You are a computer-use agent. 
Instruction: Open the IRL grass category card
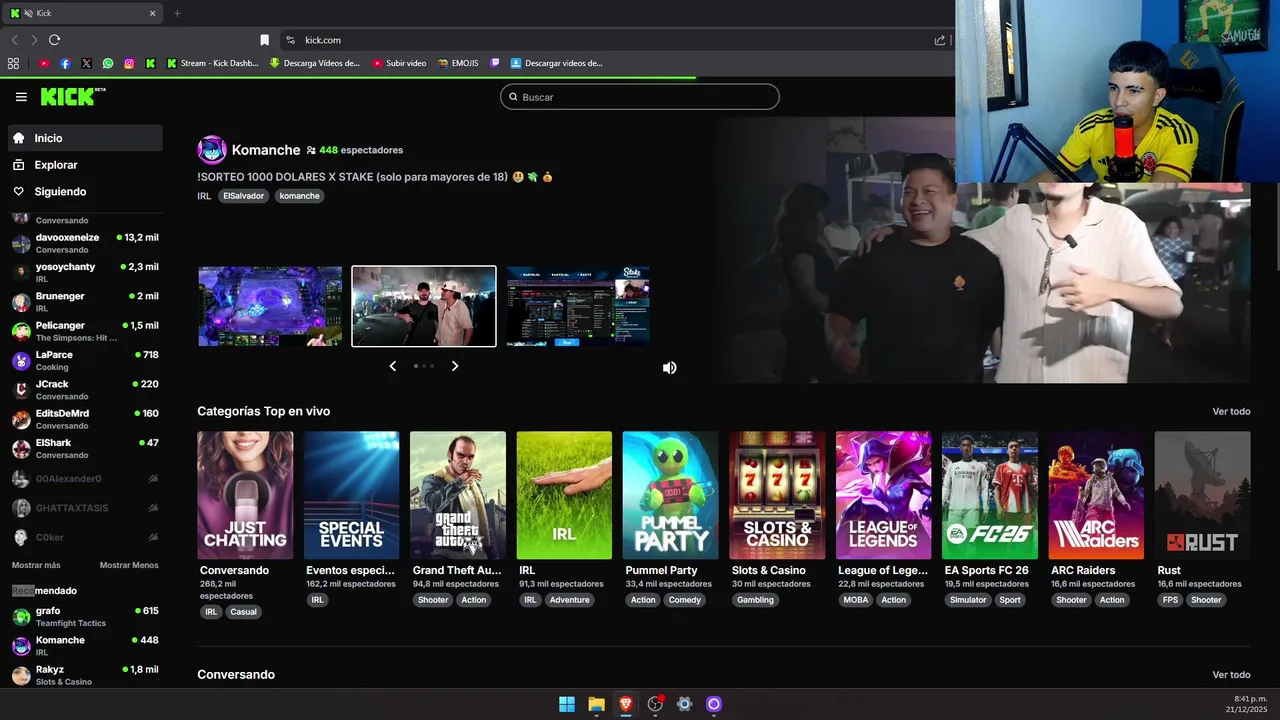pos(564,495)
